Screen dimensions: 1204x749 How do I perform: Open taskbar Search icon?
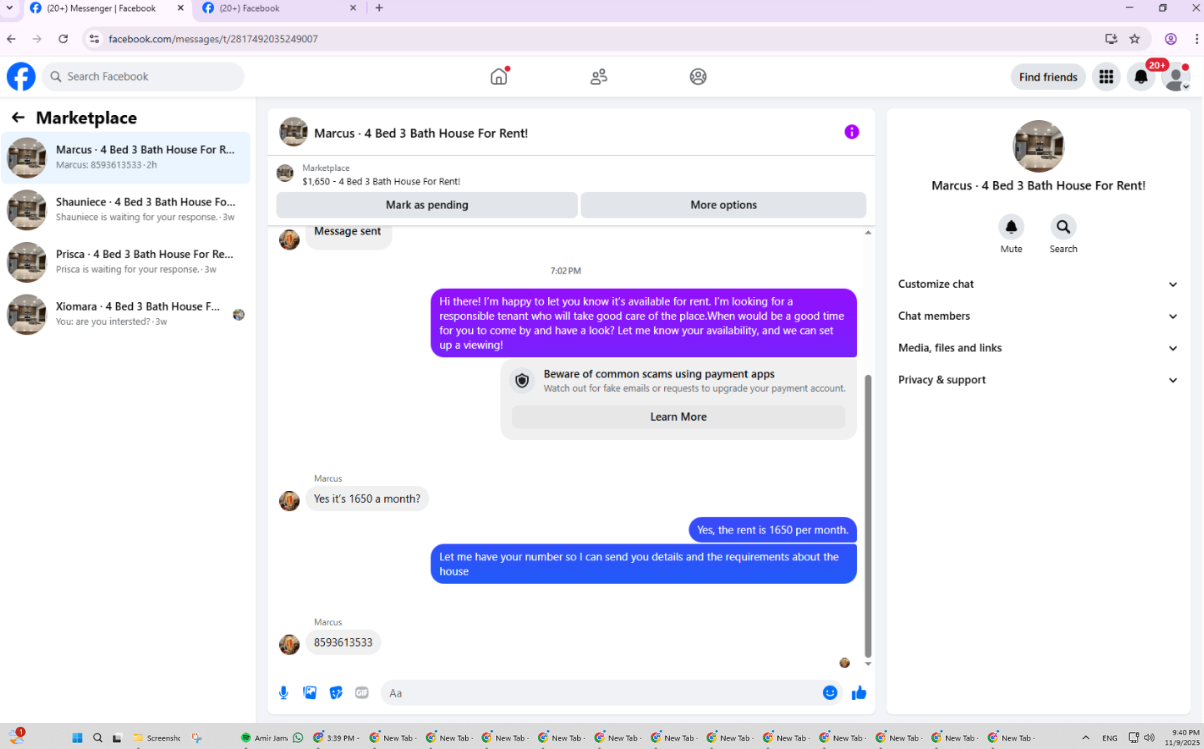98,738
